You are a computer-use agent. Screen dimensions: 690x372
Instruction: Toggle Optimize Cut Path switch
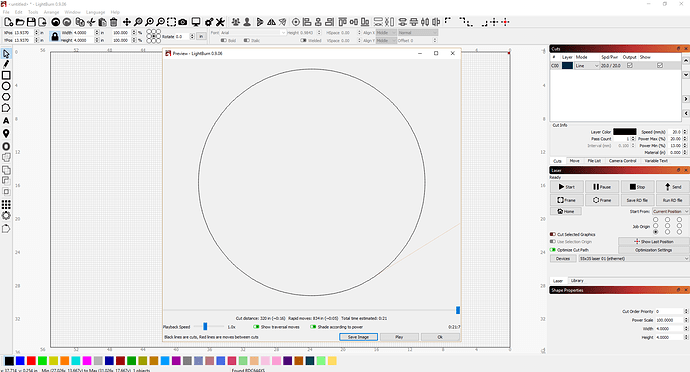pyautogui.click(x=553, y=250)
